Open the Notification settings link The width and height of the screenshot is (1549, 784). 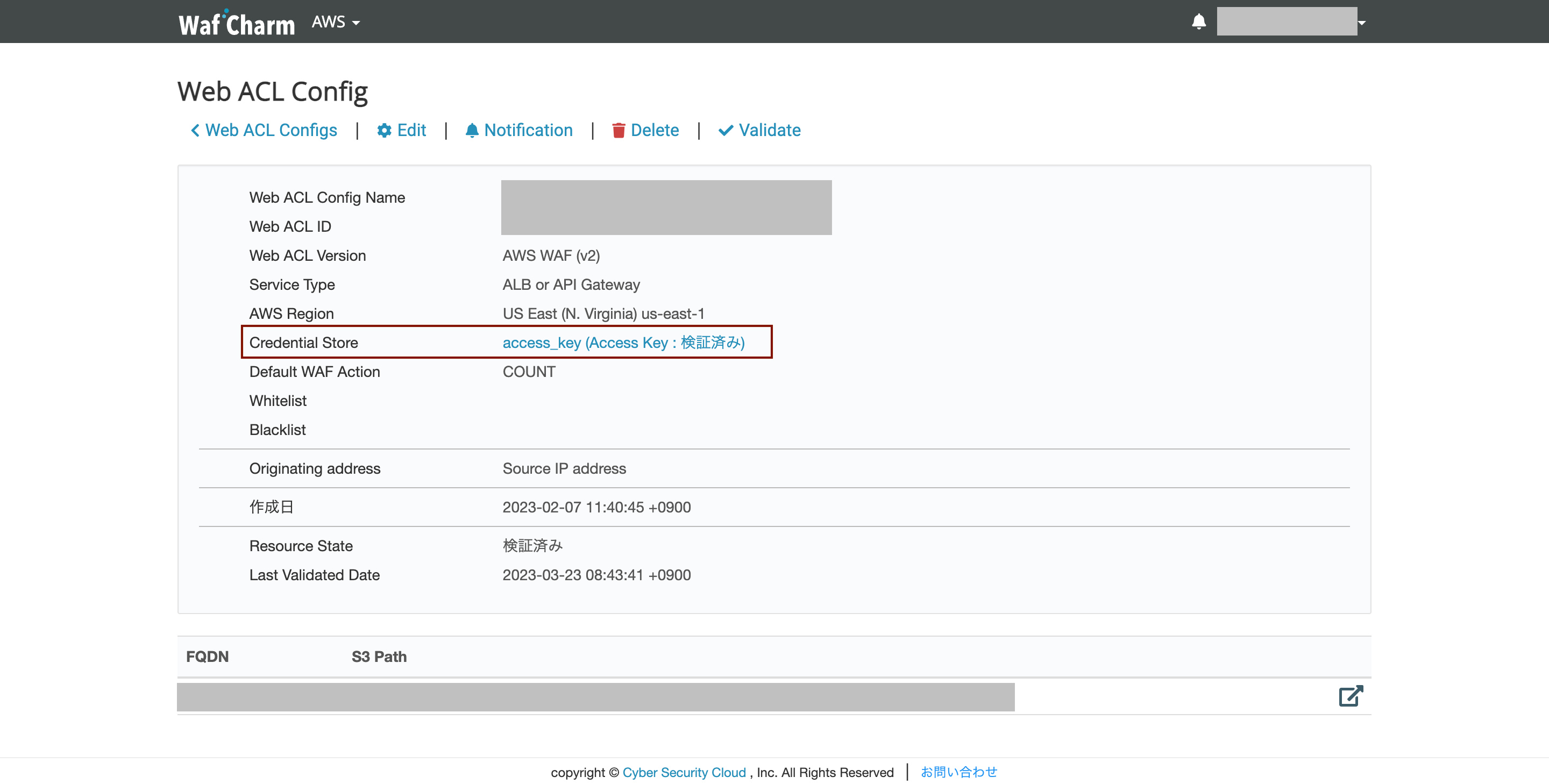pos(519,130)
